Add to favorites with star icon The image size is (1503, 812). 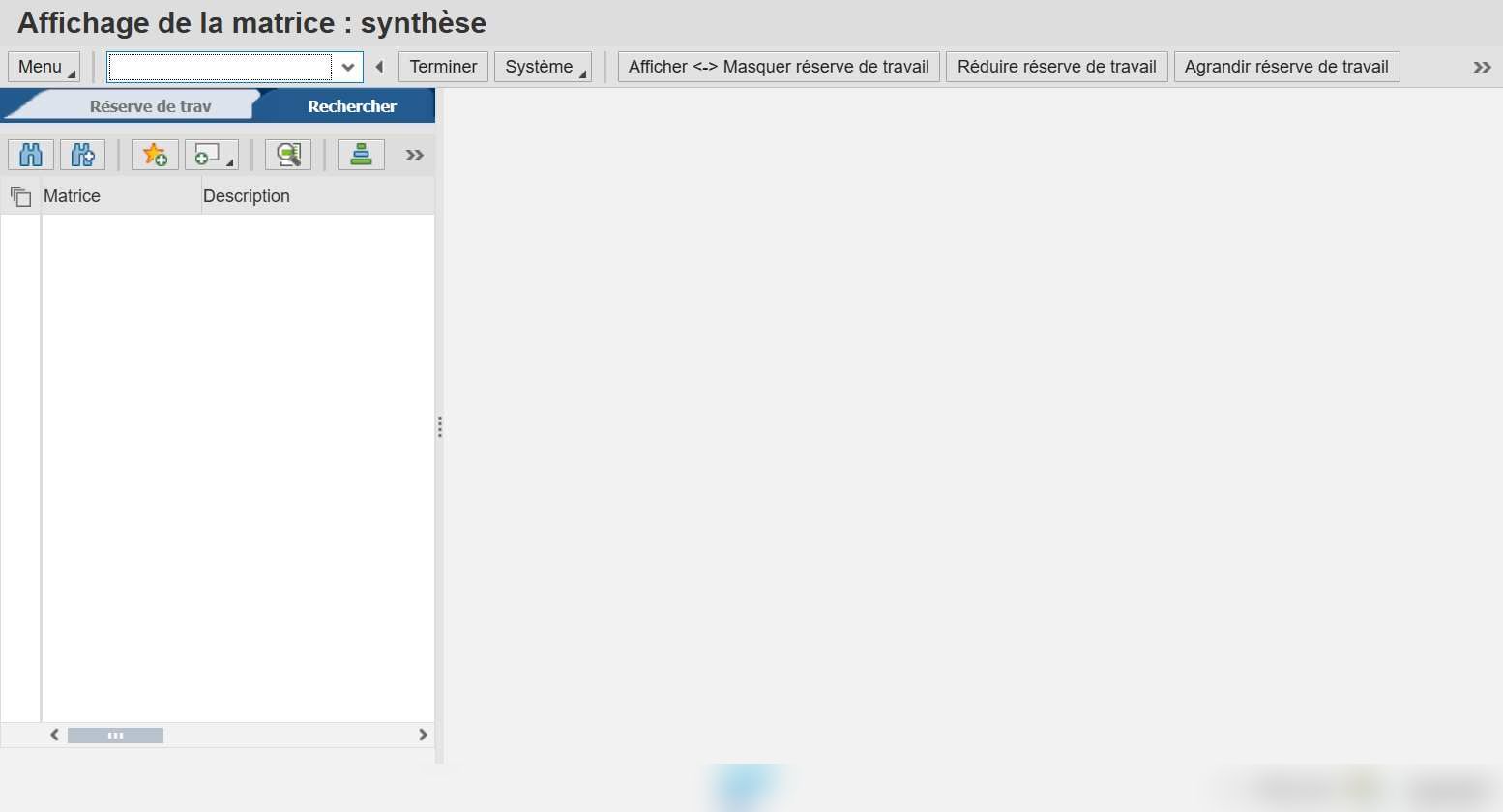pyautogui.click(x=155, y=155)
